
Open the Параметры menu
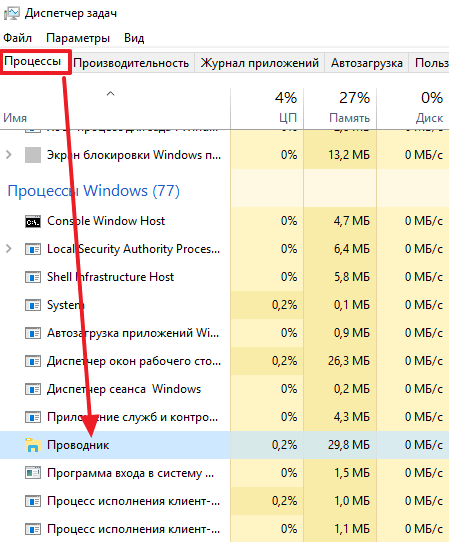tap(78, 38)
